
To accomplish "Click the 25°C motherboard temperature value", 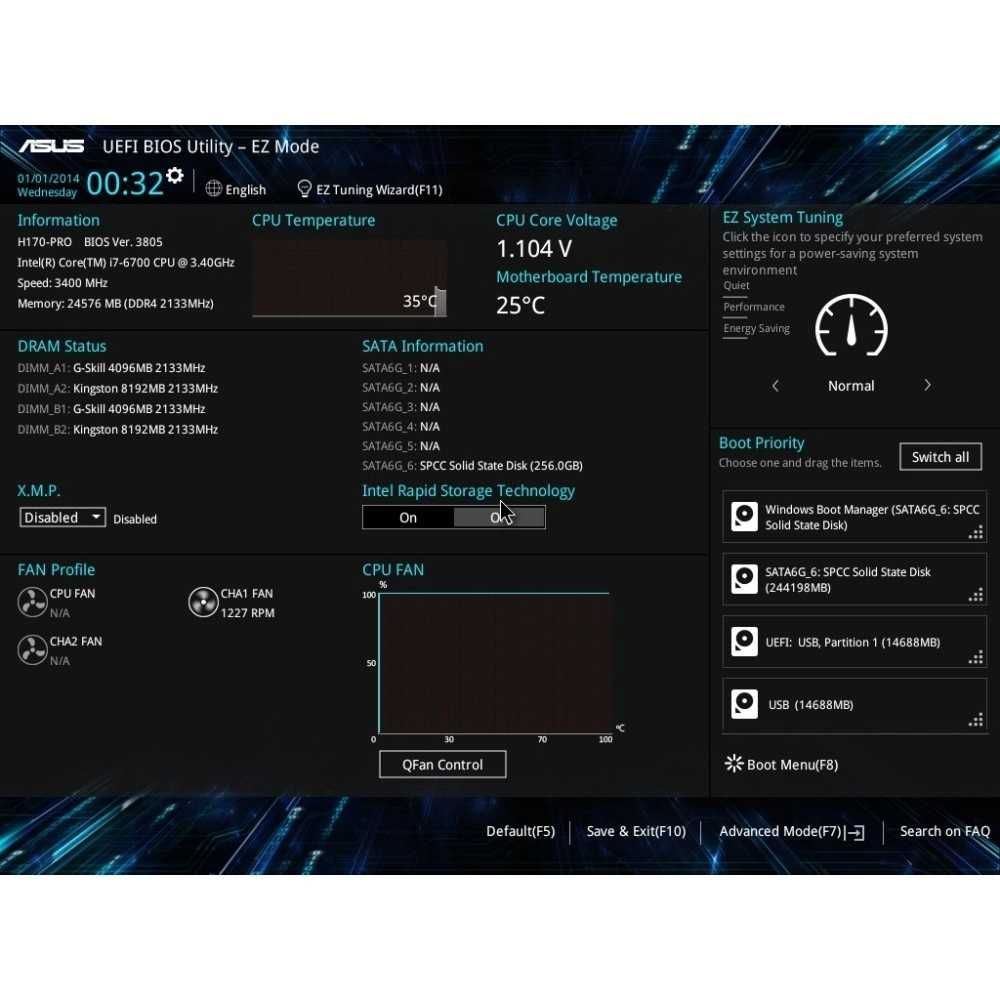I will [521, 305].
